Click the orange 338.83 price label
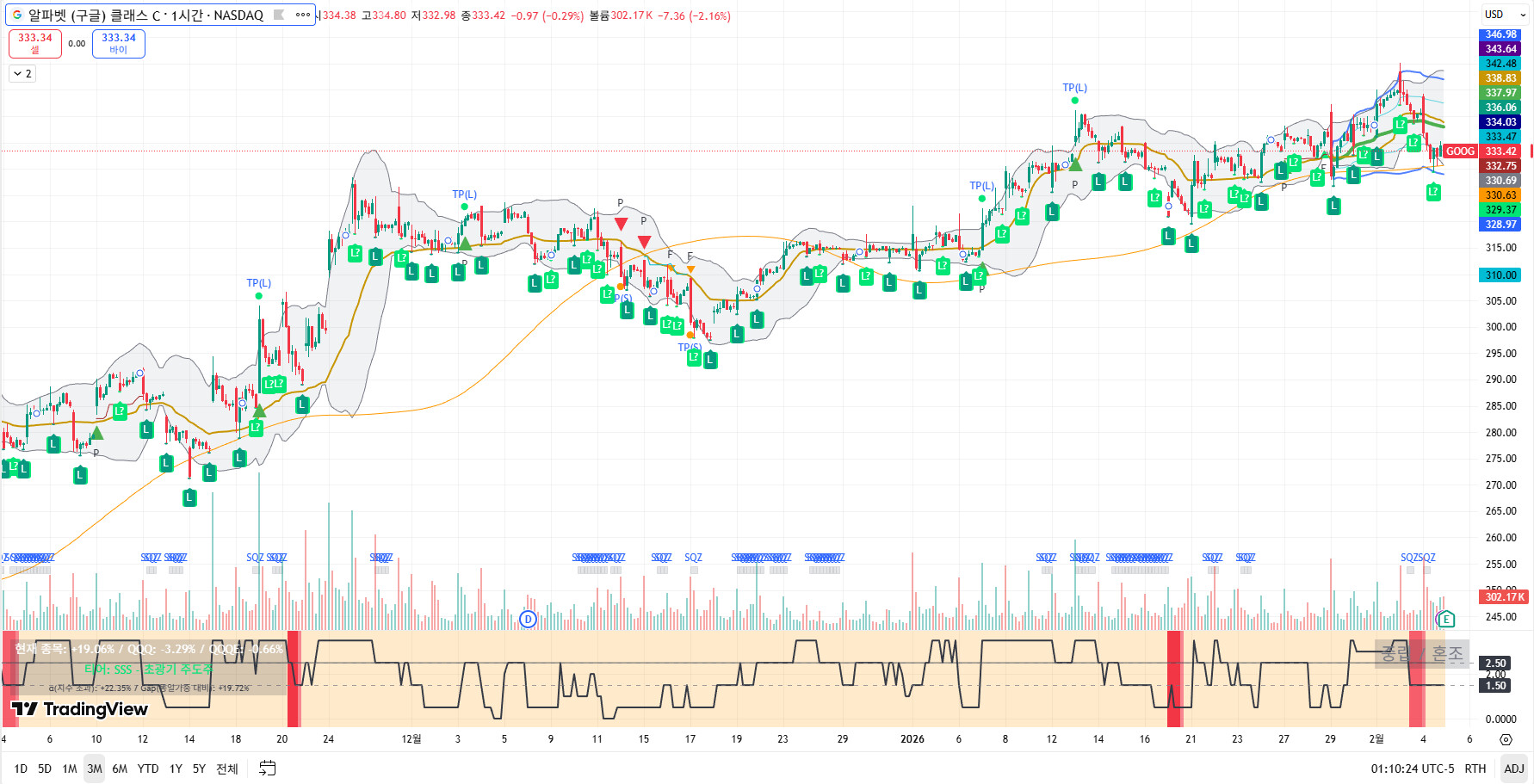1534x784 pixels. pyautogui.click(x=1500, y=78)
